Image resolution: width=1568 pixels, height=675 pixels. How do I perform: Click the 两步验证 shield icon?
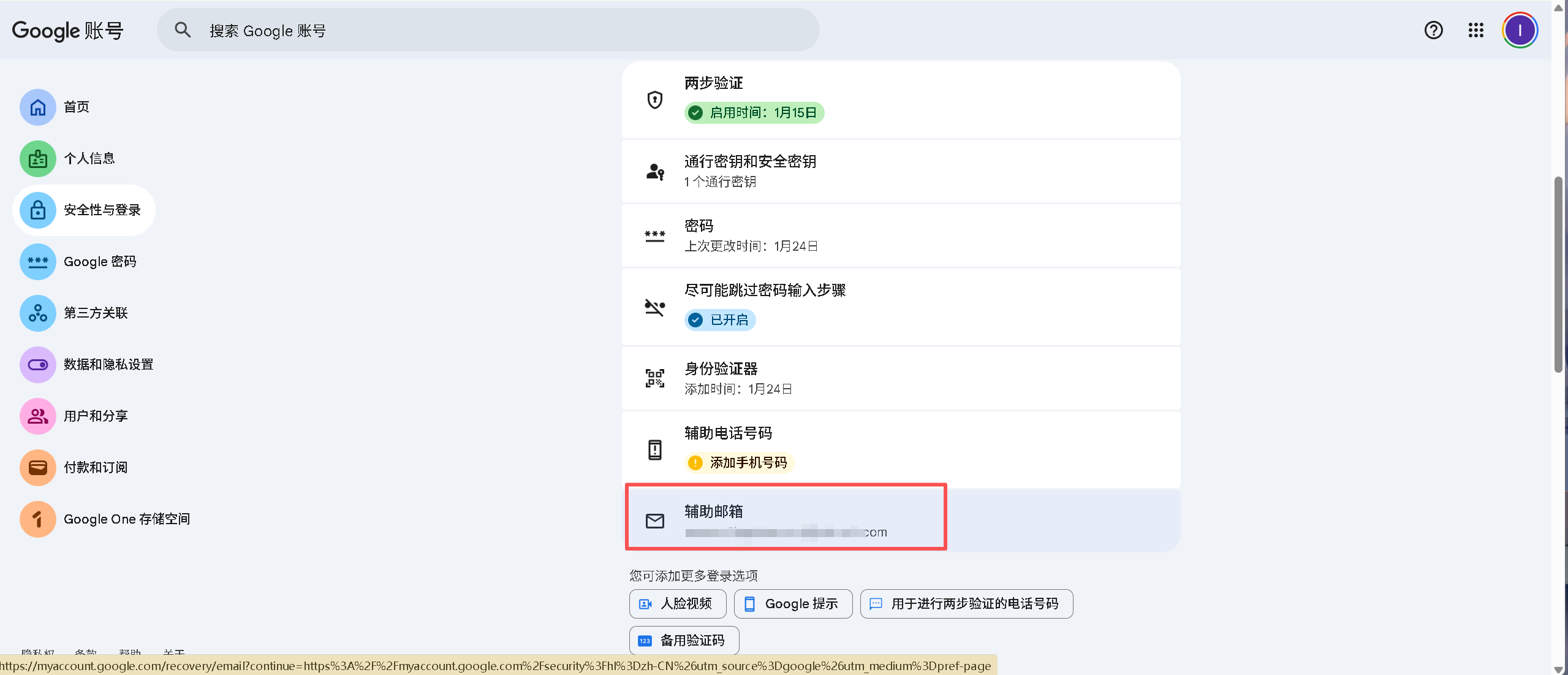(x=654, y=100)
